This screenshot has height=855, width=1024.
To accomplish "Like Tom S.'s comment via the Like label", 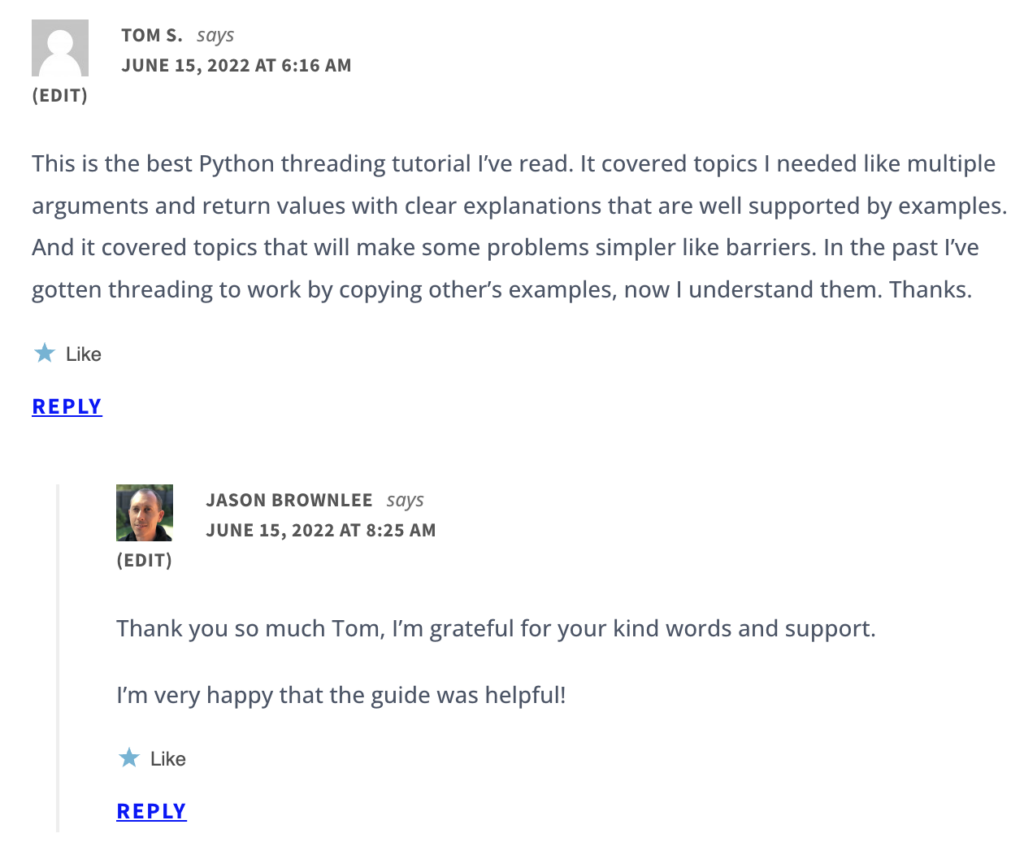I will click(x=83, y=354).
